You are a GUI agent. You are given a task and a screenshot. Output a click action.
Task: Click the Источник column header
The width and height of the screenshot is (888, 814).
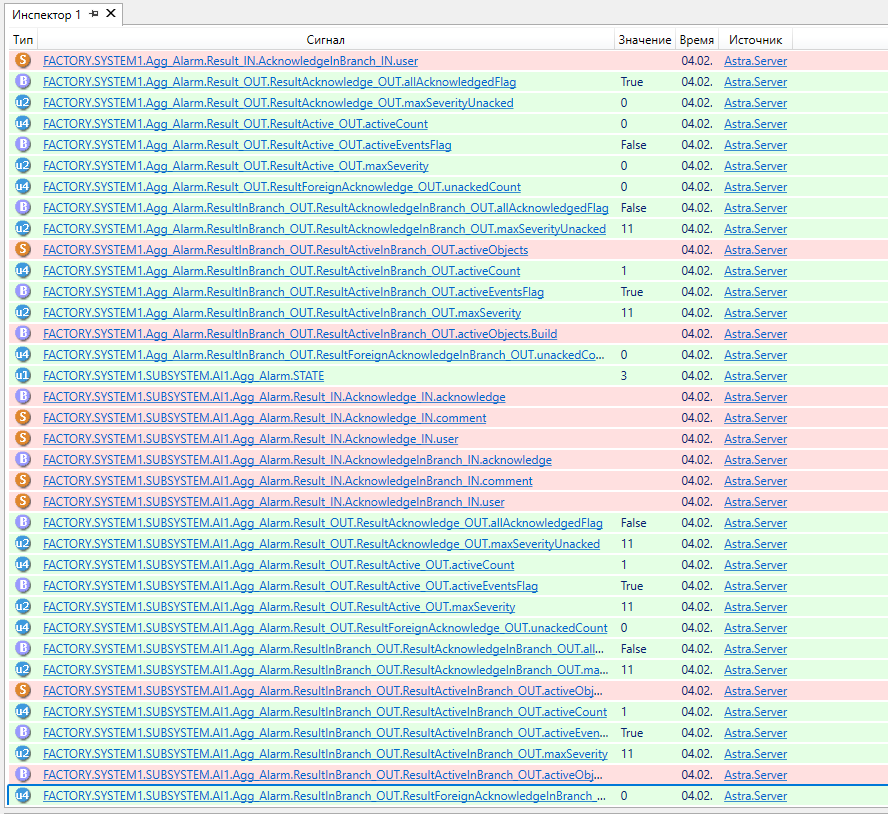click(x=755, y=40)
